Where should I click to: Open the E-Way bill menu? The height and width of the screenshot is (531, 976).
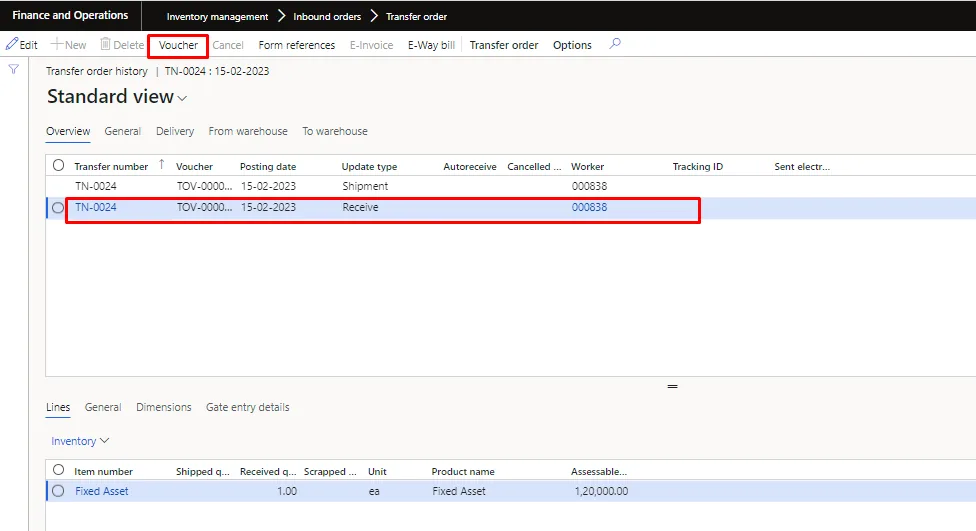[431, 45]
